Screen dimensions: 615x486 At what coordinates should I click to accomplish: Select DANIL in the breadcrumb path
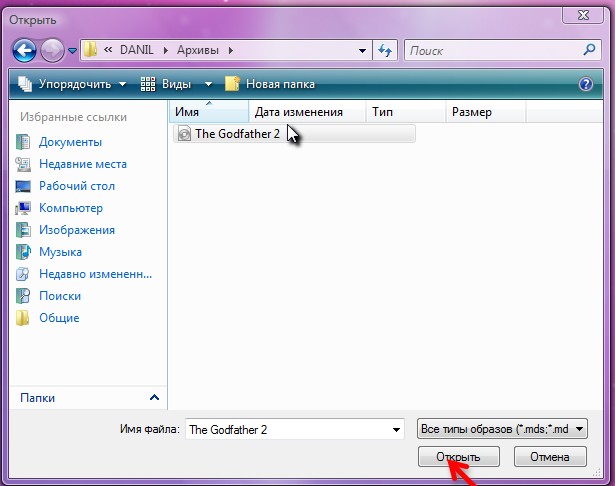[x=136, y=50]
